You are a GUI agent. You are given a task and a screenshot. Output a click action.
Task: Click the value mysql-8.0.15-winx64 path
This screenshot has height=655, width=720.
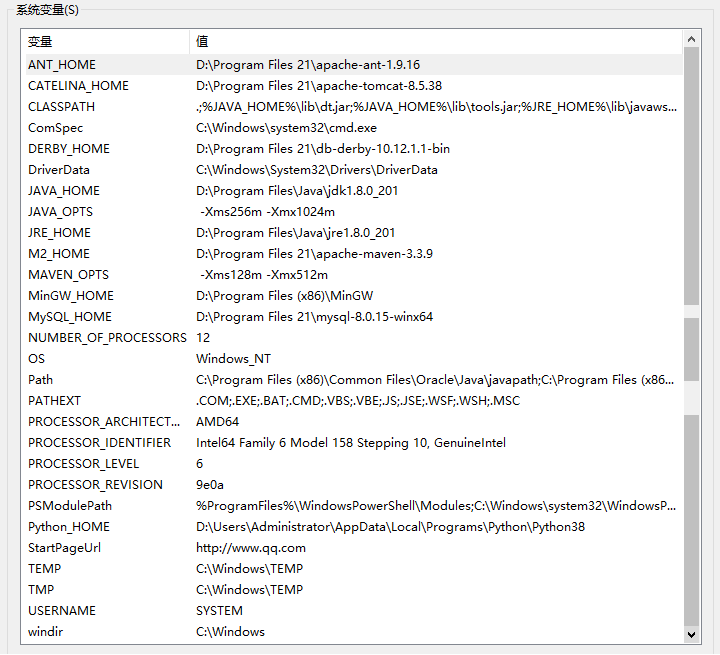tap(315, 317)
